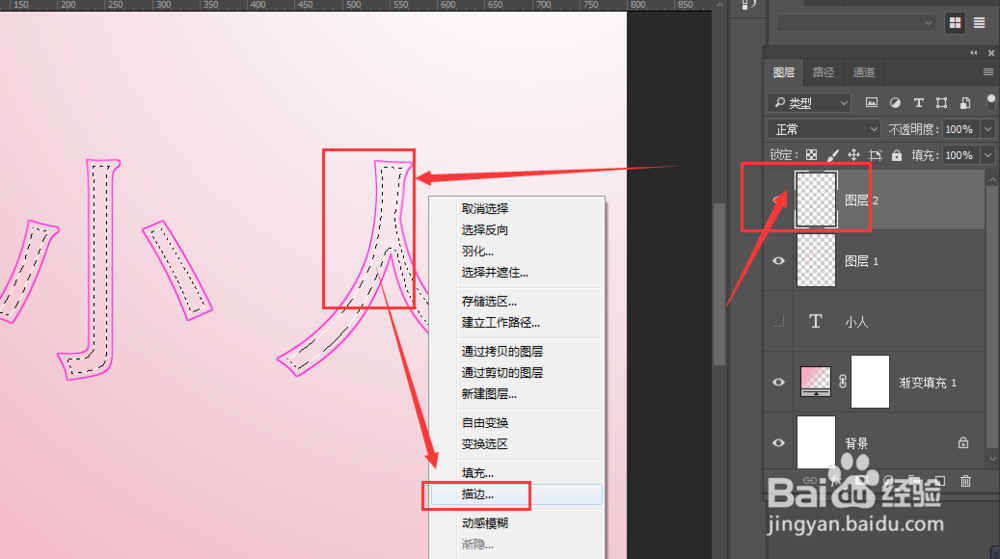This screenshot has height=559, width=1000.
Task: Filter layers by pixel image icon
Action: pos(871,103)
